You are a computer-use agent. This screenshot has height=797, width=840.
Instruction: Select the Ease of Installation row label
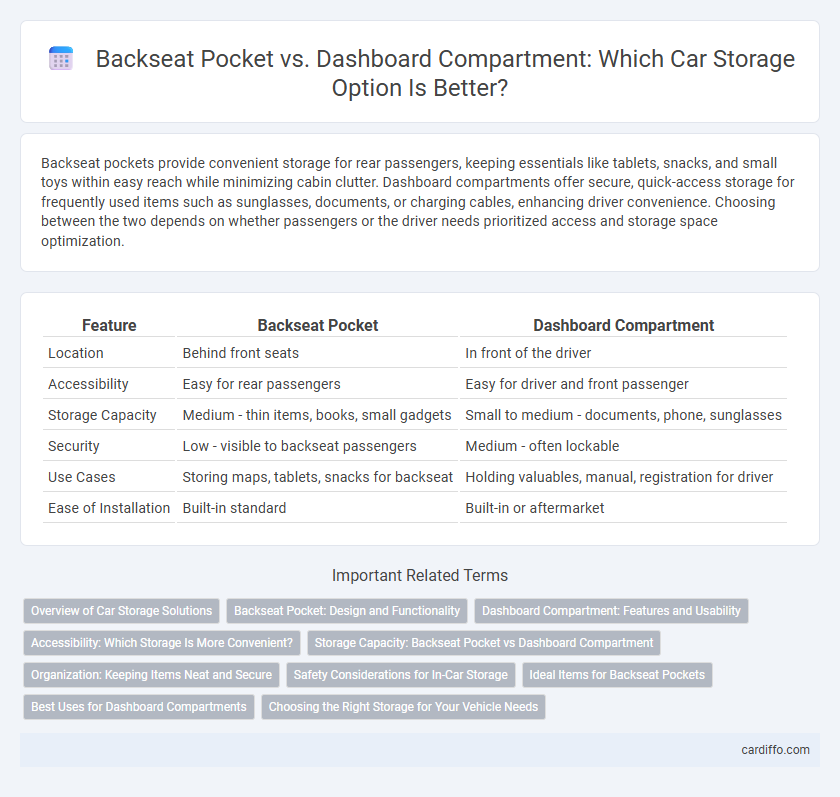point(109,508)
